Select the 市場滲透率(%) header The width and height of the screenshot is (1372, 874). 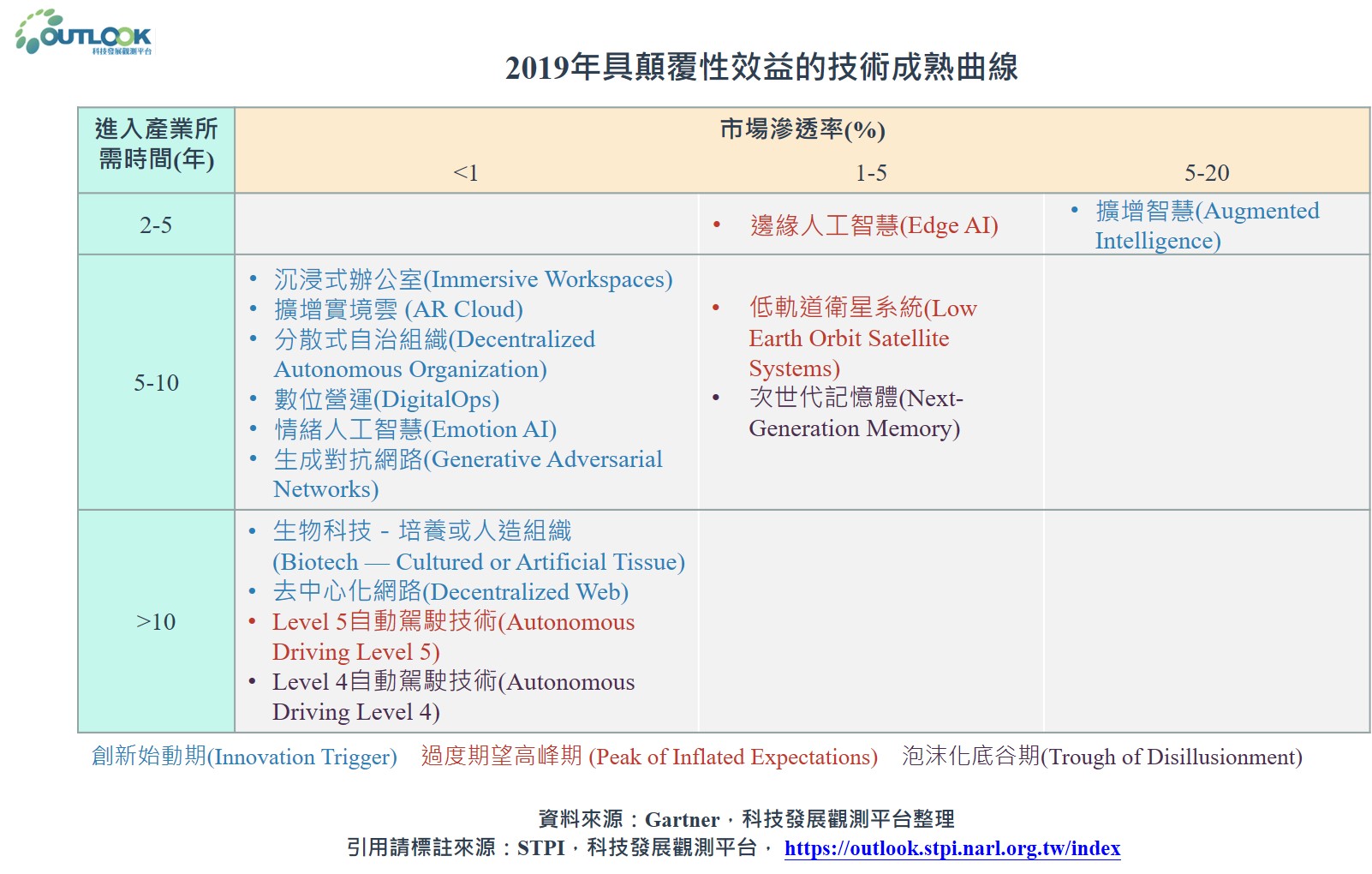(x=802, y=129)
